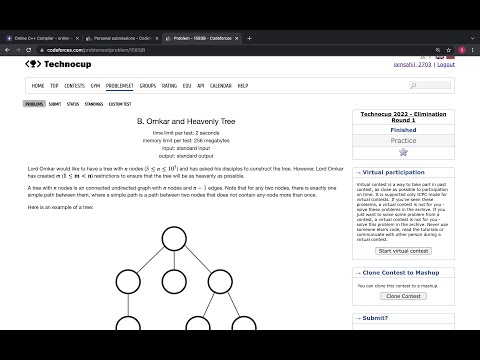The image size is (480, 360).
Task: Click the Clone Contest to Mashup heading
Action: (x=401, y=273)
